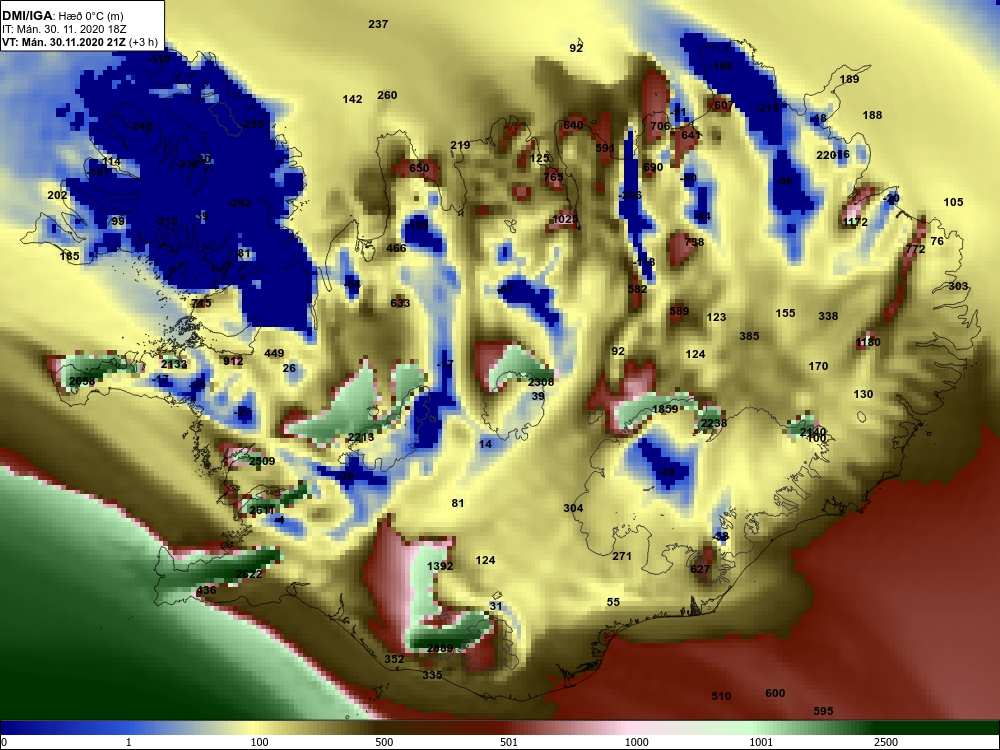This screenshot has width=1000, height=750.
Task: Click the map value '237'
Action: (378, 24)
